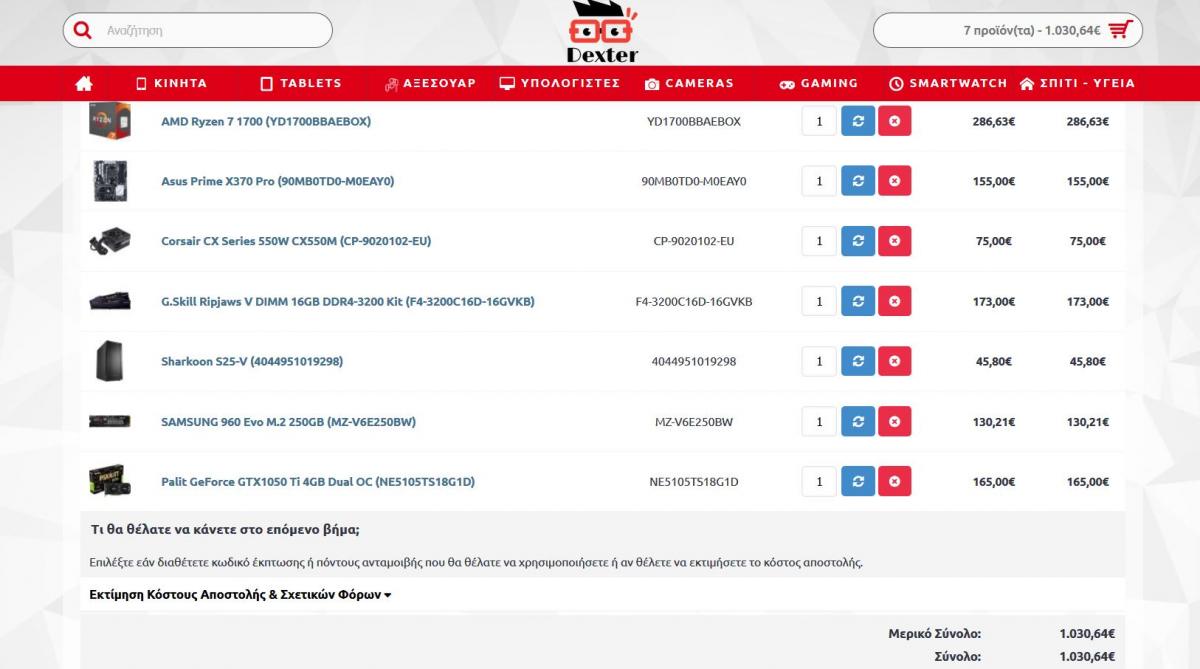Remove Palit GeForce GTX1050 Ti from cart

point(894,481)
